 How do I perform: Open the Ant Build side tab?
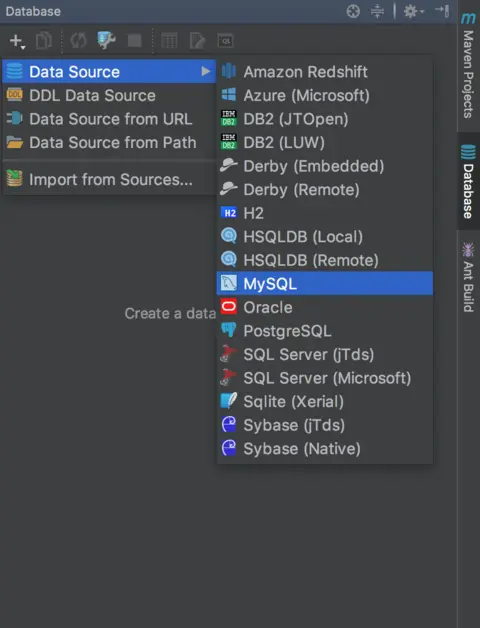[468, 276]
